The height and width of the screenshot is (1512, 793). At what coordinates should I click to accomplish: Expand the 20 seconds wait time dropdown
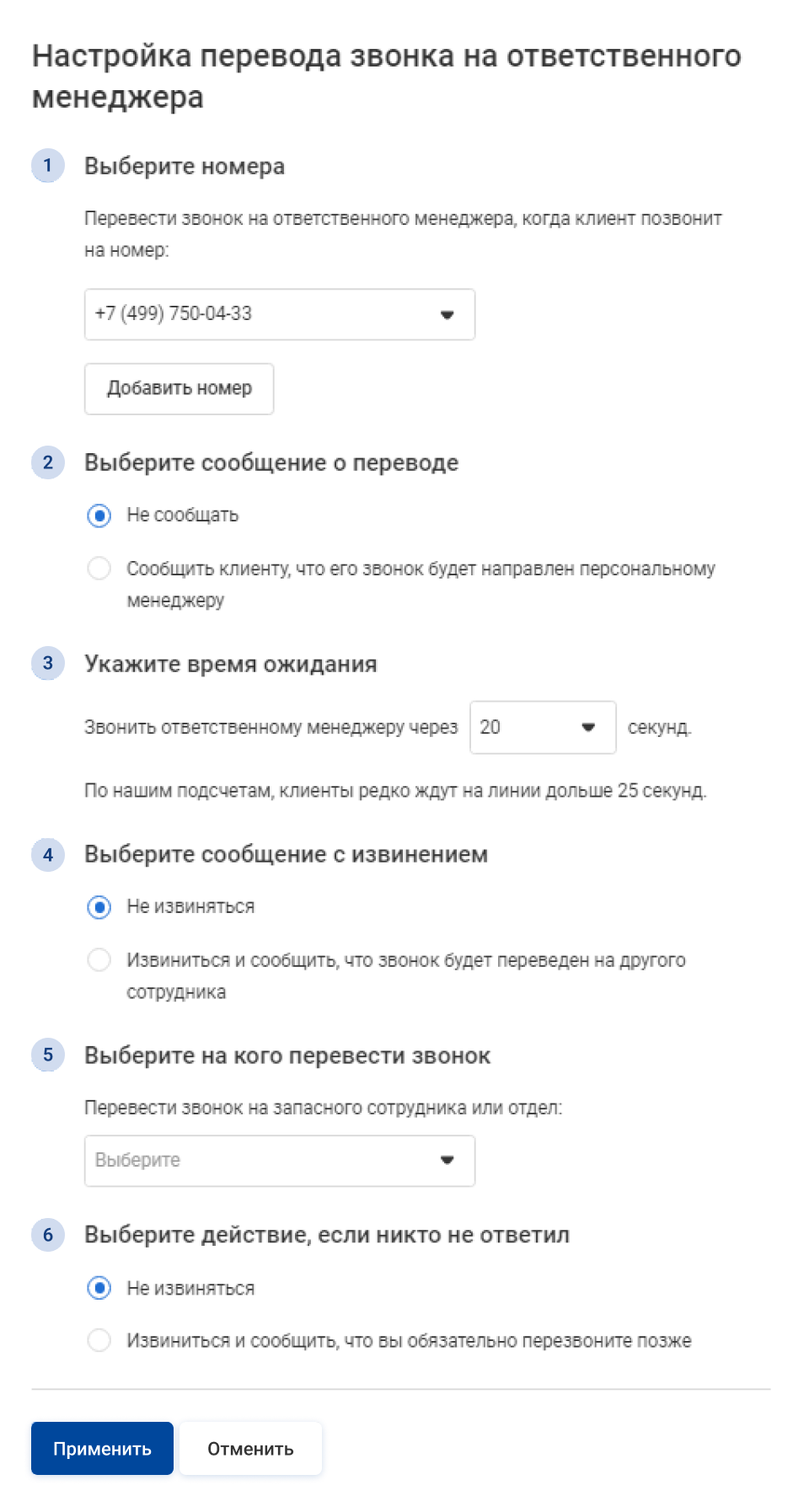click(543, 727)
